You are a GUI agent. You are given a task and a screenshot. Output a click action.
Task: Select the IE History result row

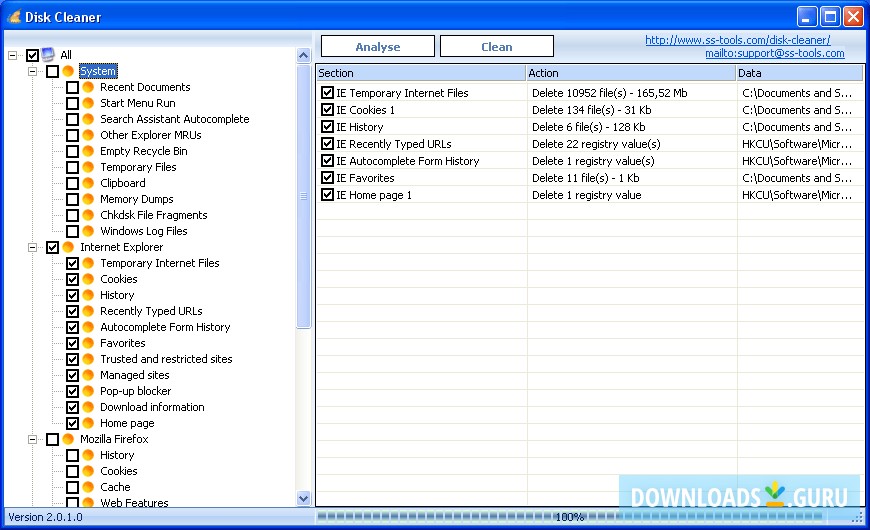pos(590,127)
